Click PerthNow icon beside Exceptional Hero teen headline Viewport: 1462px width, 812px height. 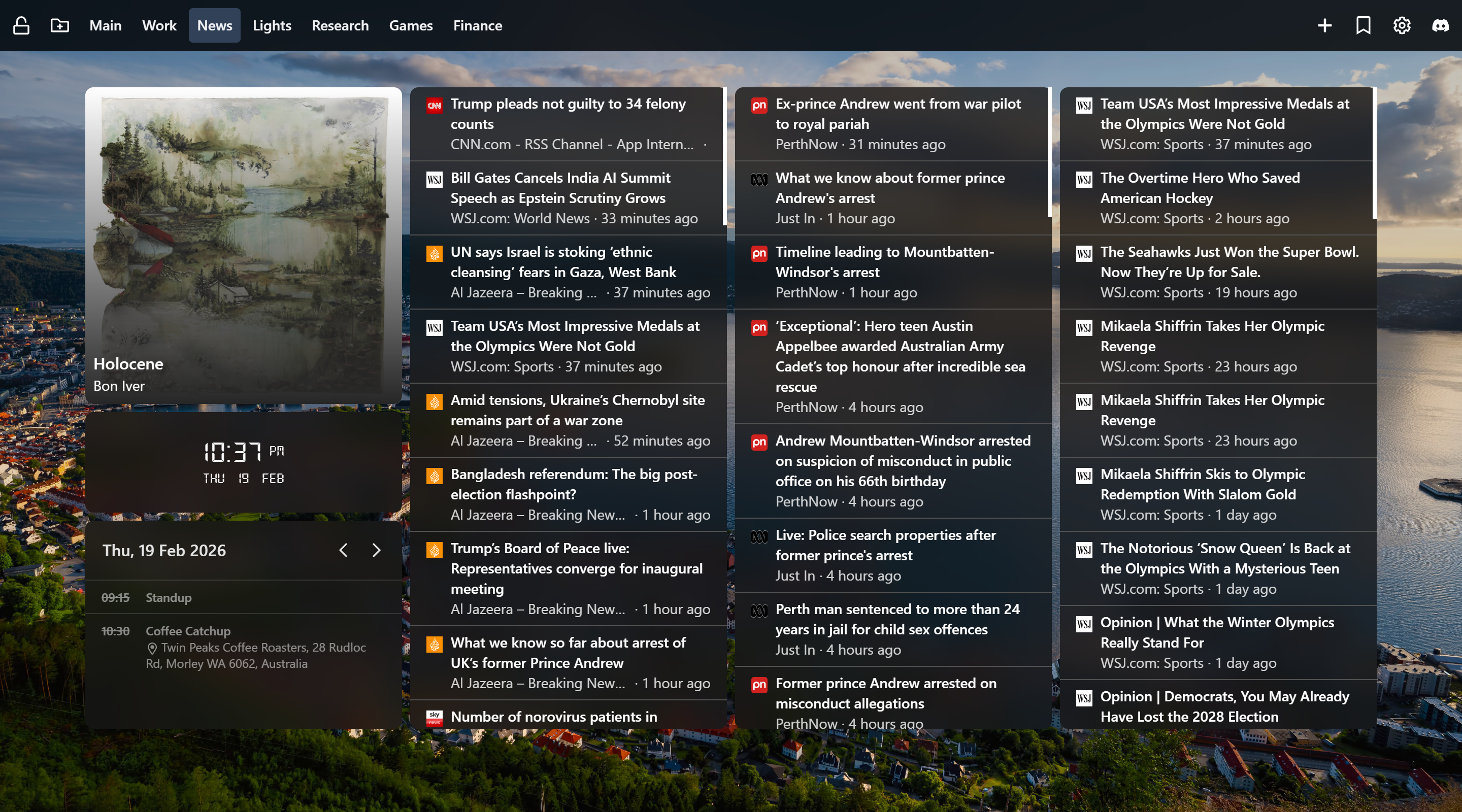click(x=759, y=327)
